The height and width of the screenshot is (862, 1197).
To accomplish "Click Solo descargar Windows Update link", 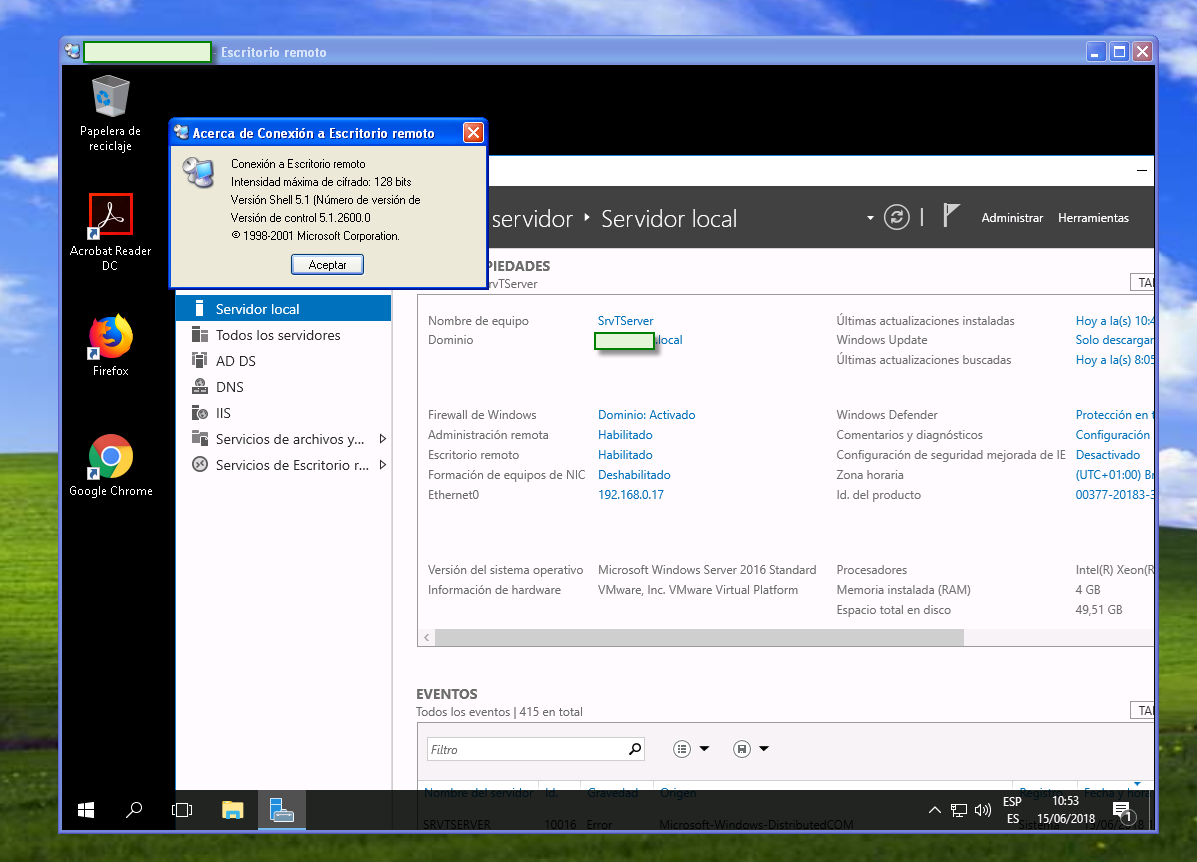I will point(1115,340).
